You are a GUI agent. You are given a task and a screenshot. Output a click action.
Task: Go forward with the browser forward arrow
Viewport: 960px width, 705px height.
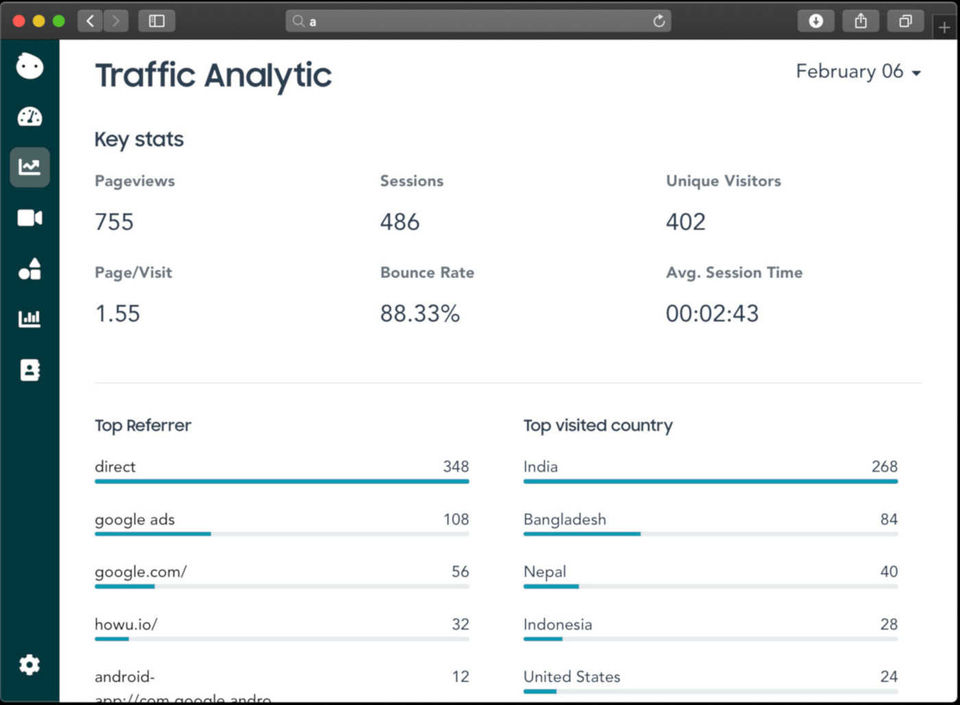click(x=116, y=21)
